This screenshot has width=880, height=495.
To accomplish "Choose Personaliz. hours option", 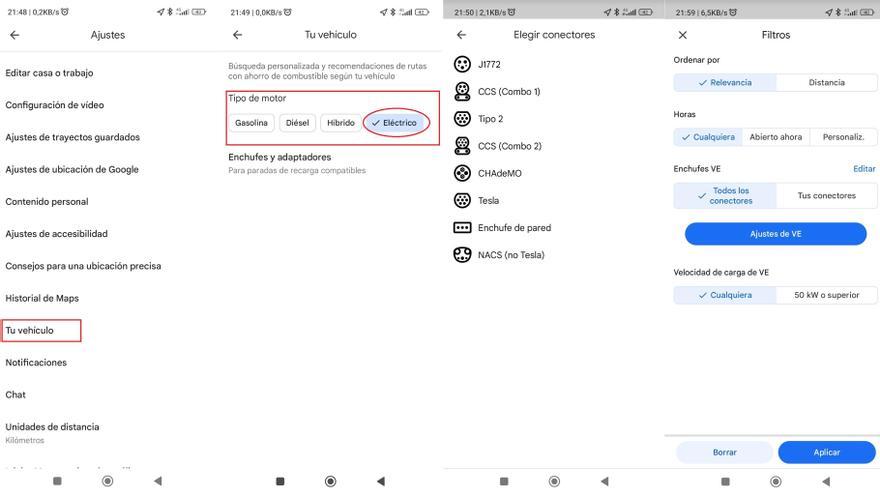I will click(843, 137).
